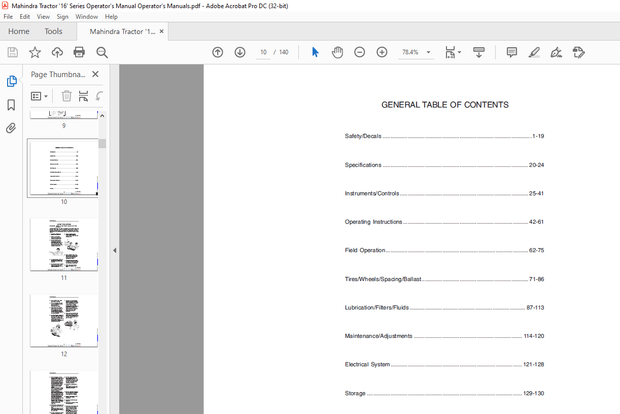Open the File menu
The width and height of the screenshot is (620, 414).
pyautogui.click(x=8, y=17)
